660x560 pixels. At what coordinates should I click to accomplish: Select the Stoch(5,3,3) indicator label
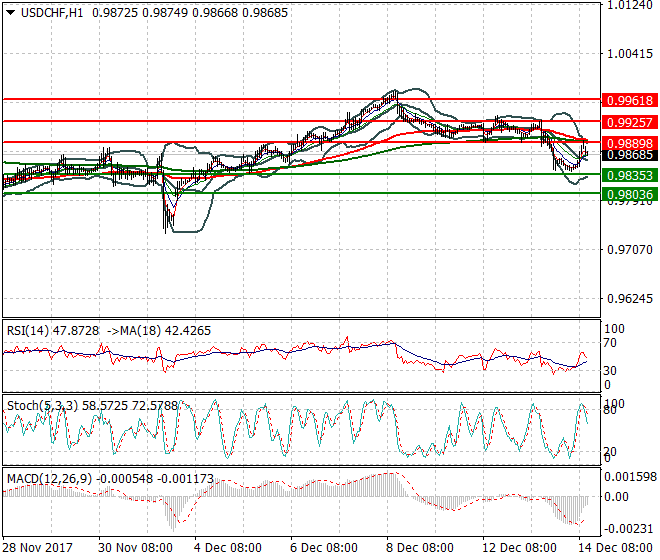click(x=43, y=406)
